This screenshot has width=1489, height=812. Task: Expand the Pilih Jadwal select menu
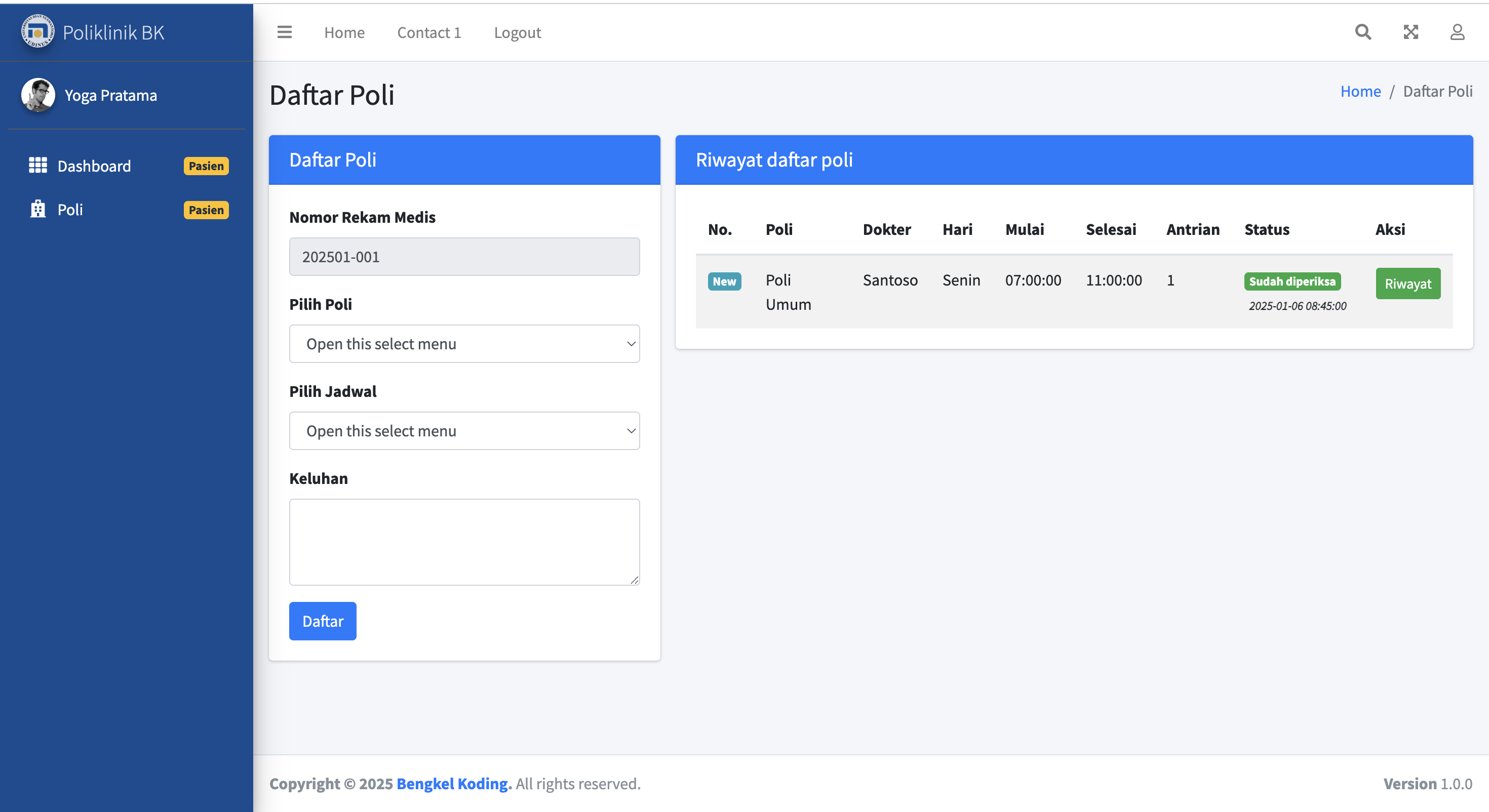click(464, 431)
